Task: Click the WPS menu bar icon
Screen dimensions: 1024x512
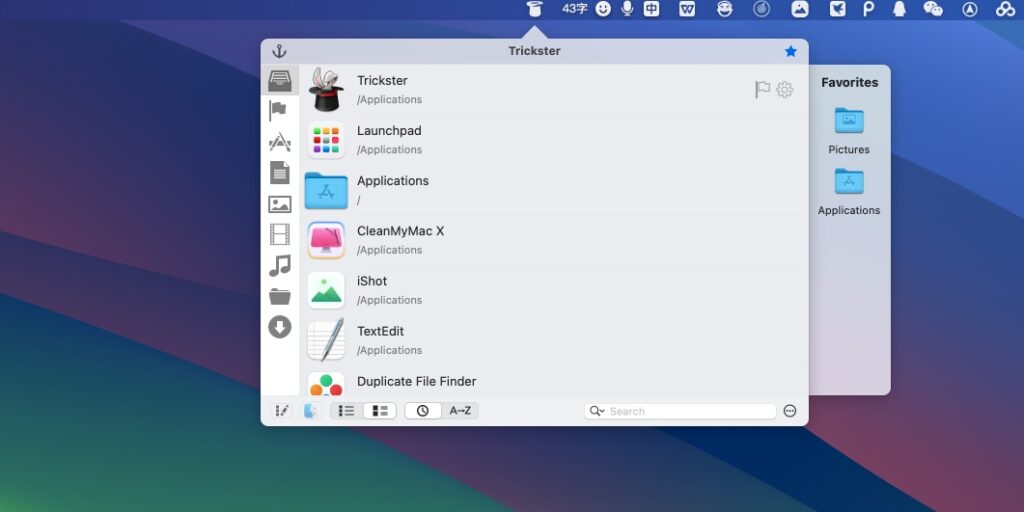Action: [x=687, y=9]
